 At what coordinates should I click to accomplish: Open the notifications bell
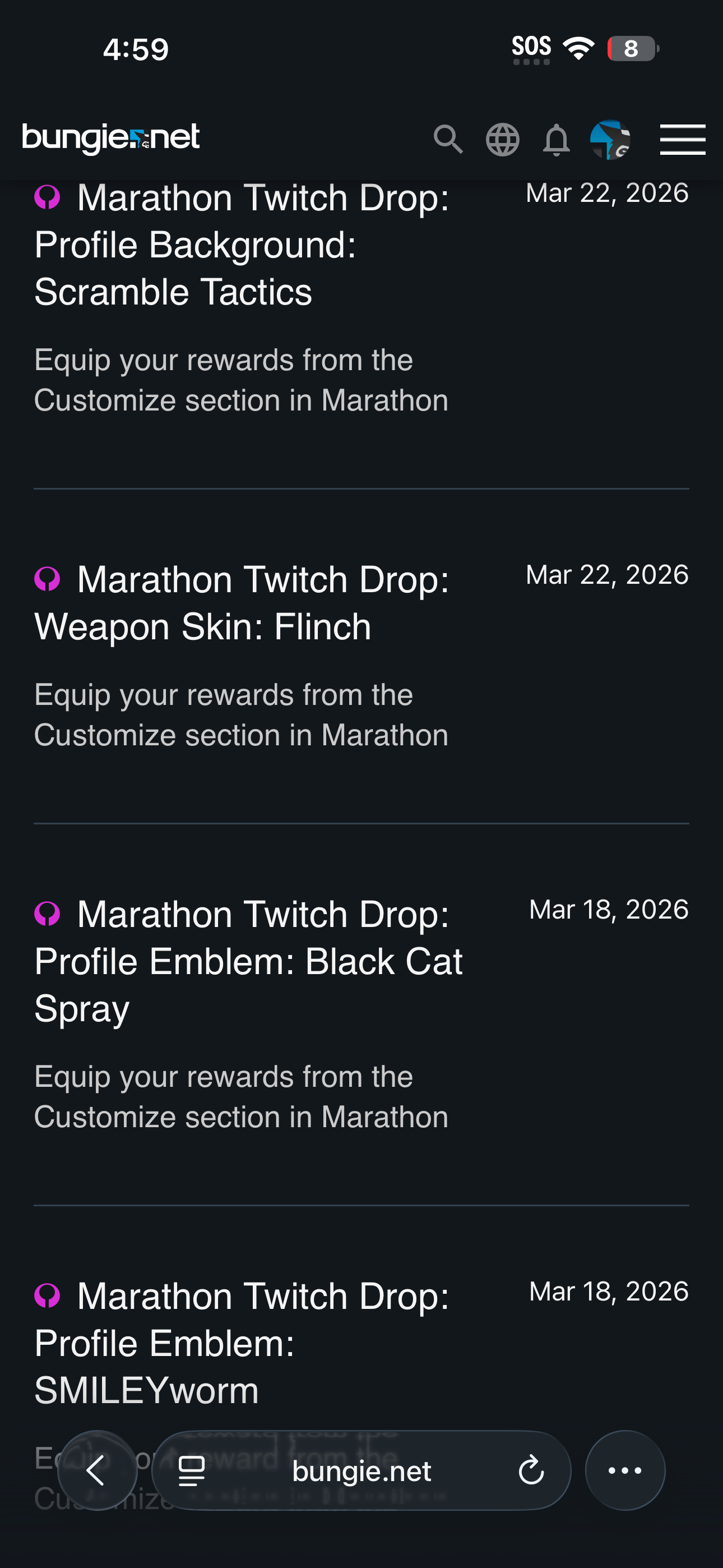click(556, 140)
